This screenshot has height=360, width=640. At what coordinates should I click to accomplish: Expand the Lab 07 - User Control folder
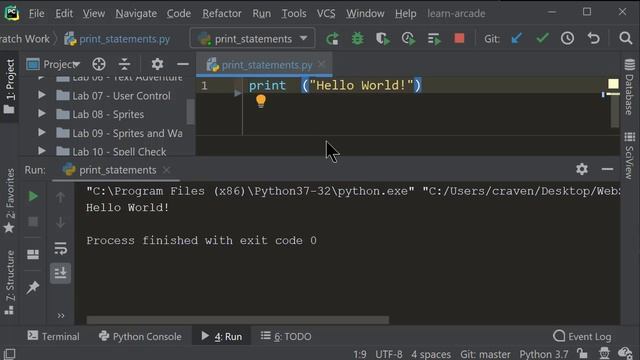tap(41, 95)
